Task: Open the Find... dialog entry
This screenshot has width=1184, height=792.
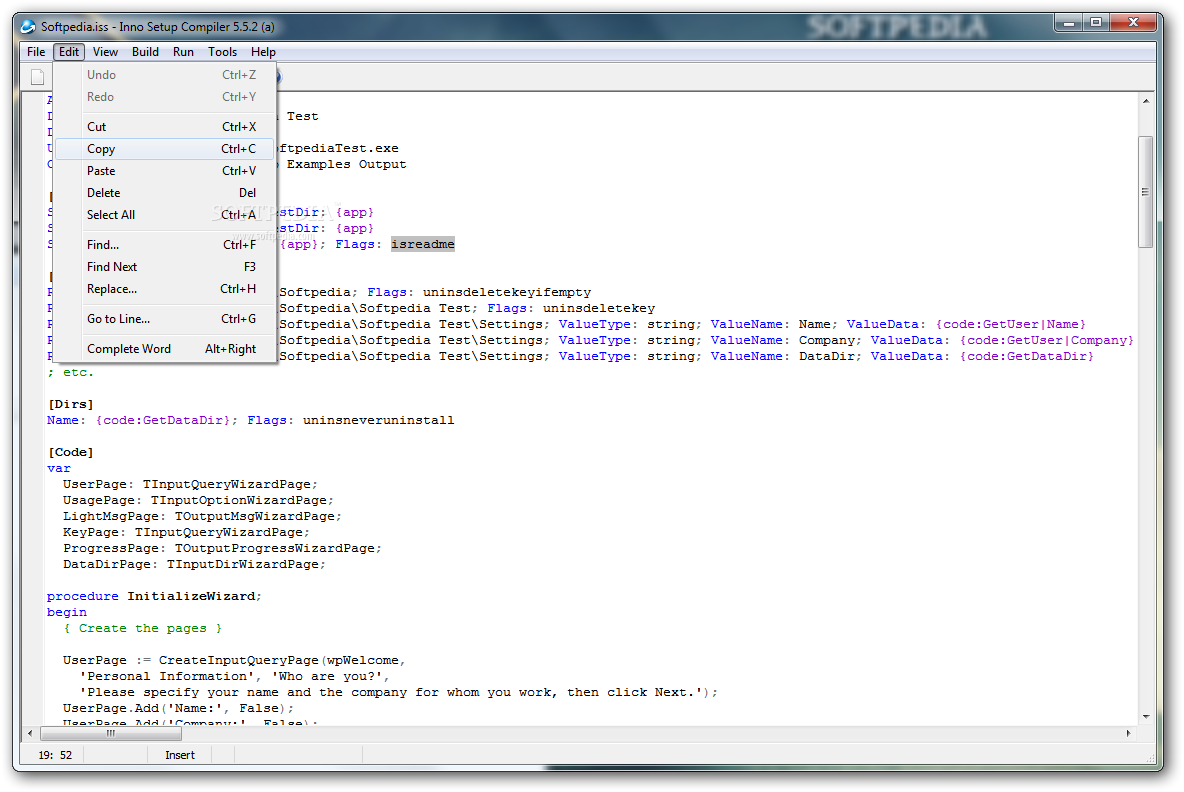Action: tap(165, 245)
